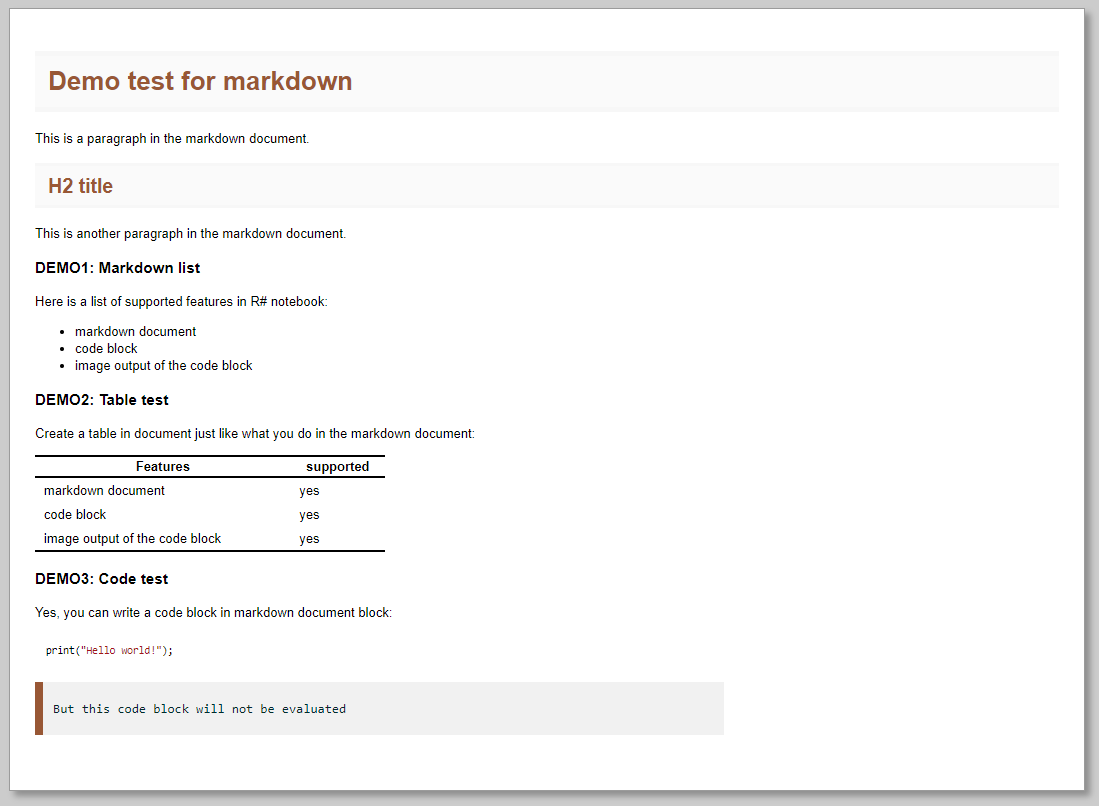The width and height of the screenshot is (1099, 806).
Task: Click "yes" in the code block table row
Action: click(x=309, y=515)
